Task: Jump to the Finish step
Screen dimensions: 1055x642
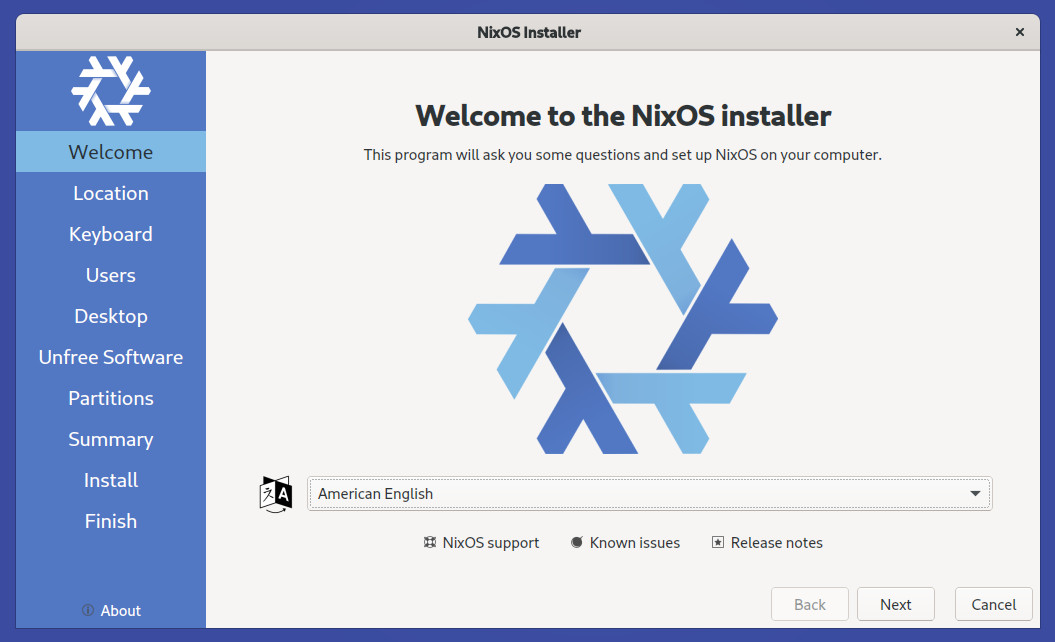Action: (111, 522)
